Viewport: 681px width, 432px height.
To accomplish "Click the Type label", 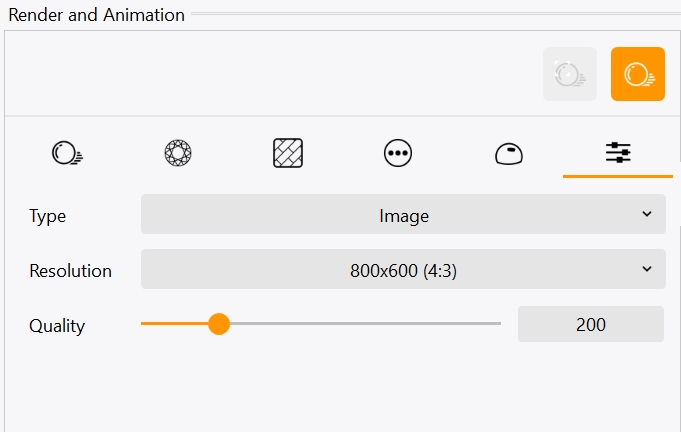I will point(48,216).
